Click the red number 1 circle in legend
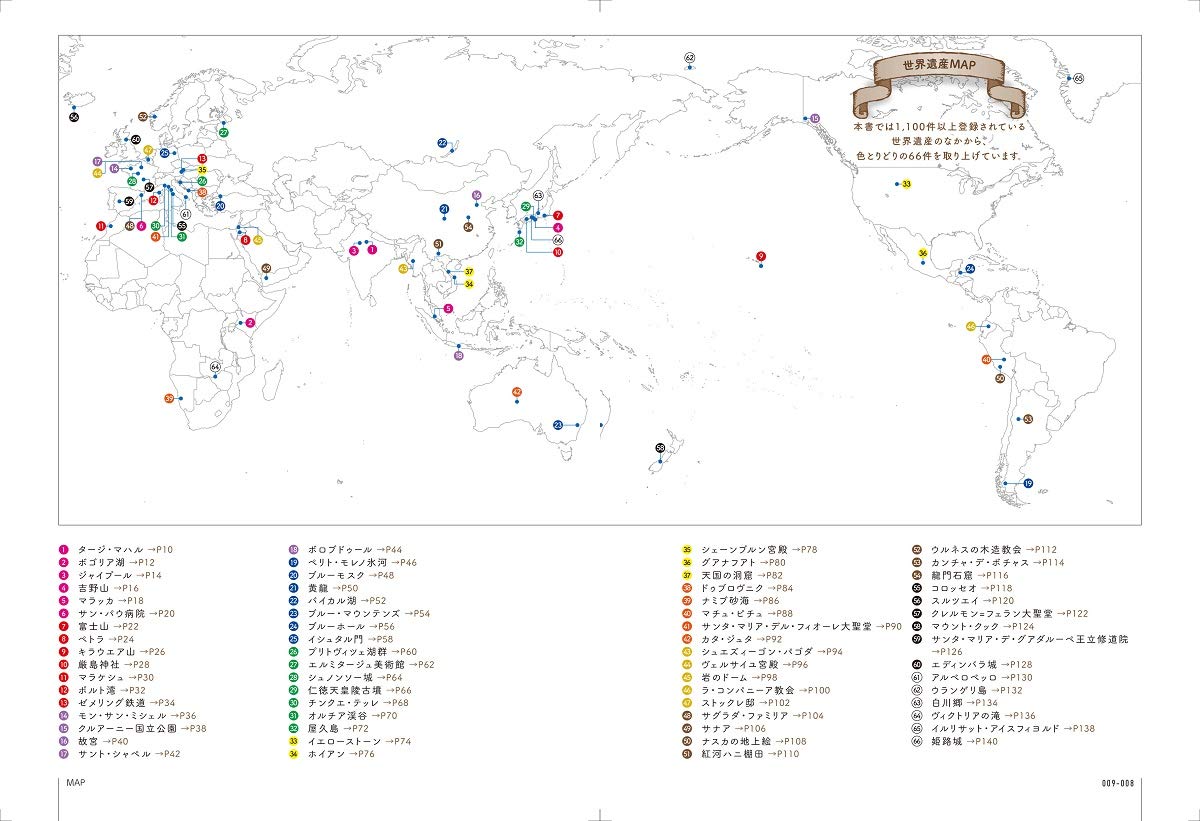Viewport: 1200px width, 821px height. tap(63, 550)
